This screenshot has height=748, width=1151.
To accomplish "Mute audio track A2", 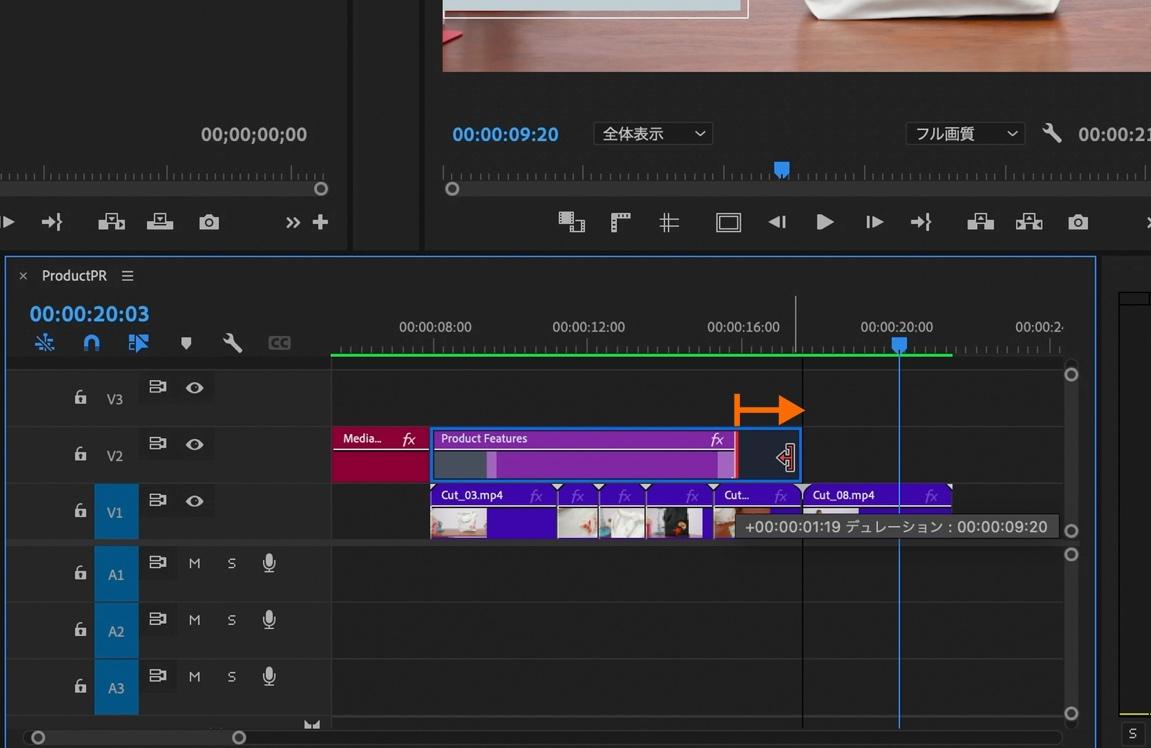I will 194,620.
